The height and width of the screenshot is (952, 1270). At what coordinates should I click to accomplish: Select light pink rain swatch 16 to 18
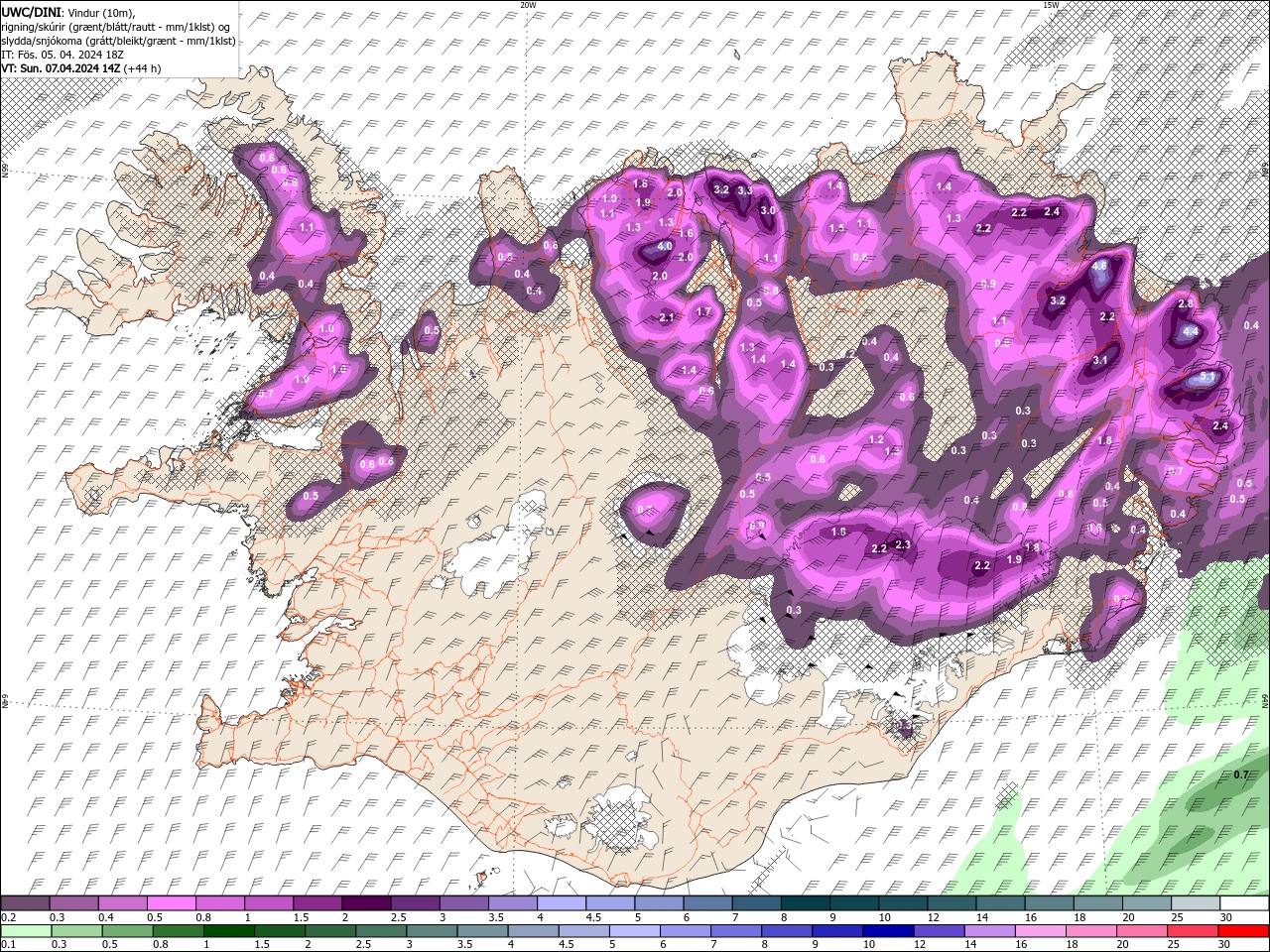click(x=1041, y=931)
